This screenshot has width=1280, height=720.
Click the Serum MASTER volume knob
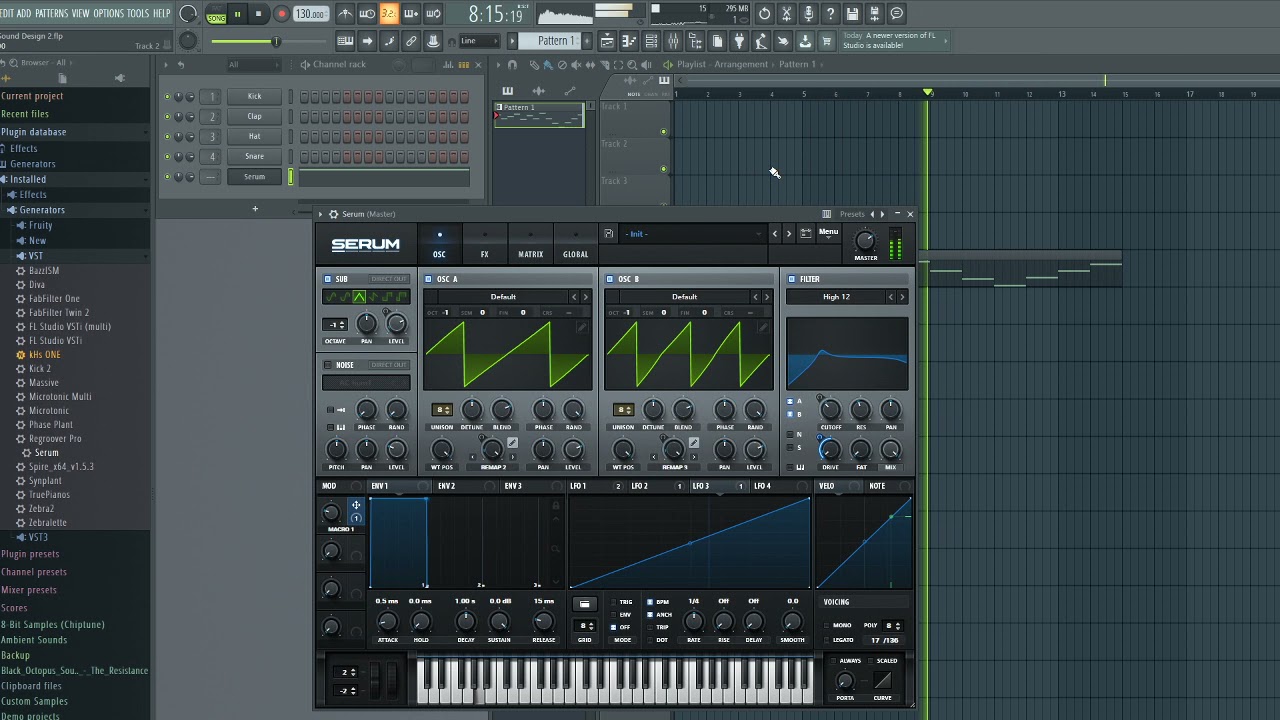[866, 241]
